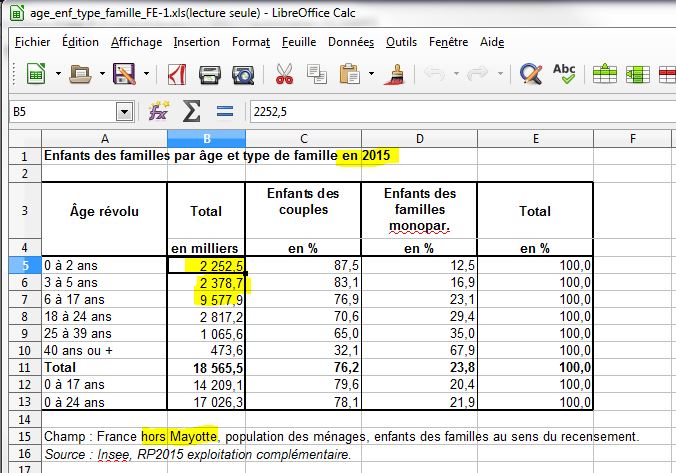Click the Sum sigma icon
676x473 pixels.
(190, 112)
